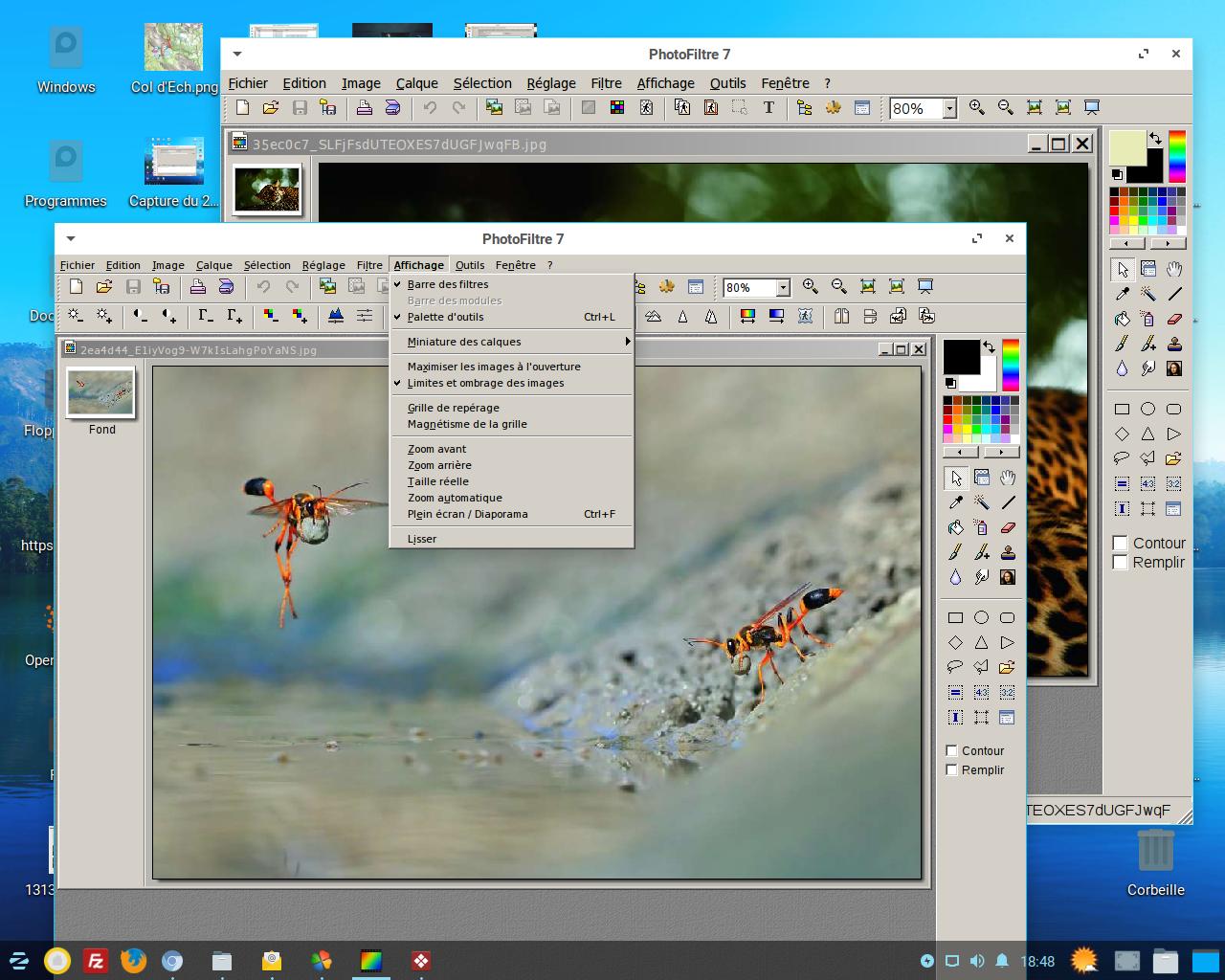
Task: Open the 80% zoom dropdown in front window
Action: tap(783, 287)
